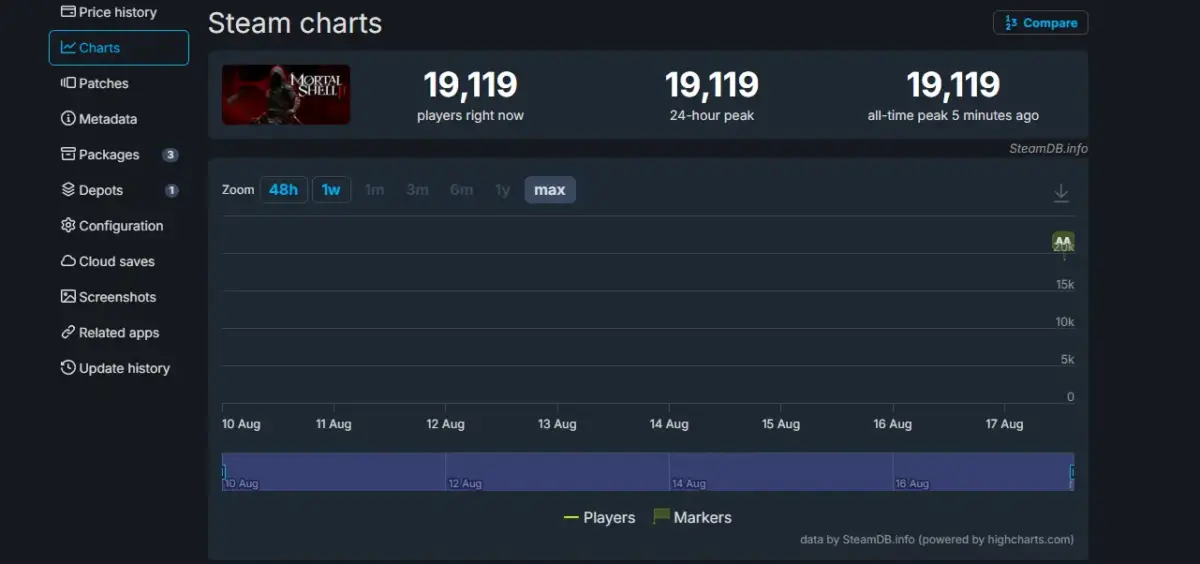Viewport: 1200px width, 564px height.
Task: Set chart zoom to 6m
Action: pos(461,190)
